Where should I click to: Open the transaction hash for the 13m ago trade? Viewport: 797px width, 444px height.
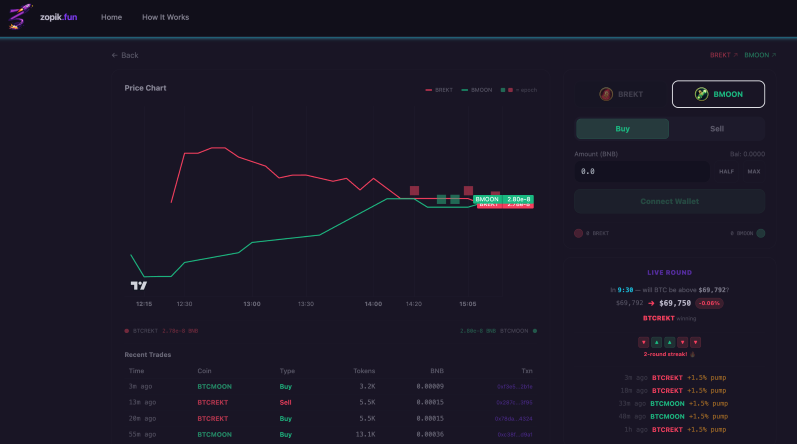click(514, 402)
